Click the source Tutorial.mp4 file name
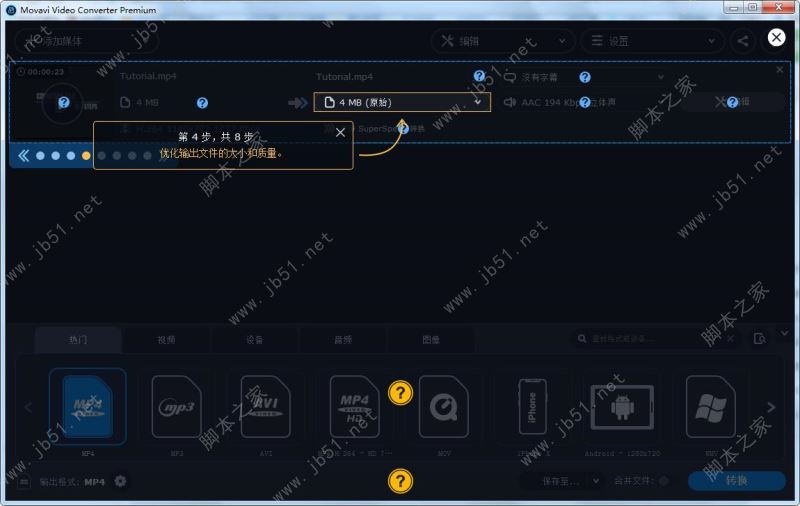 click(148, 76)
